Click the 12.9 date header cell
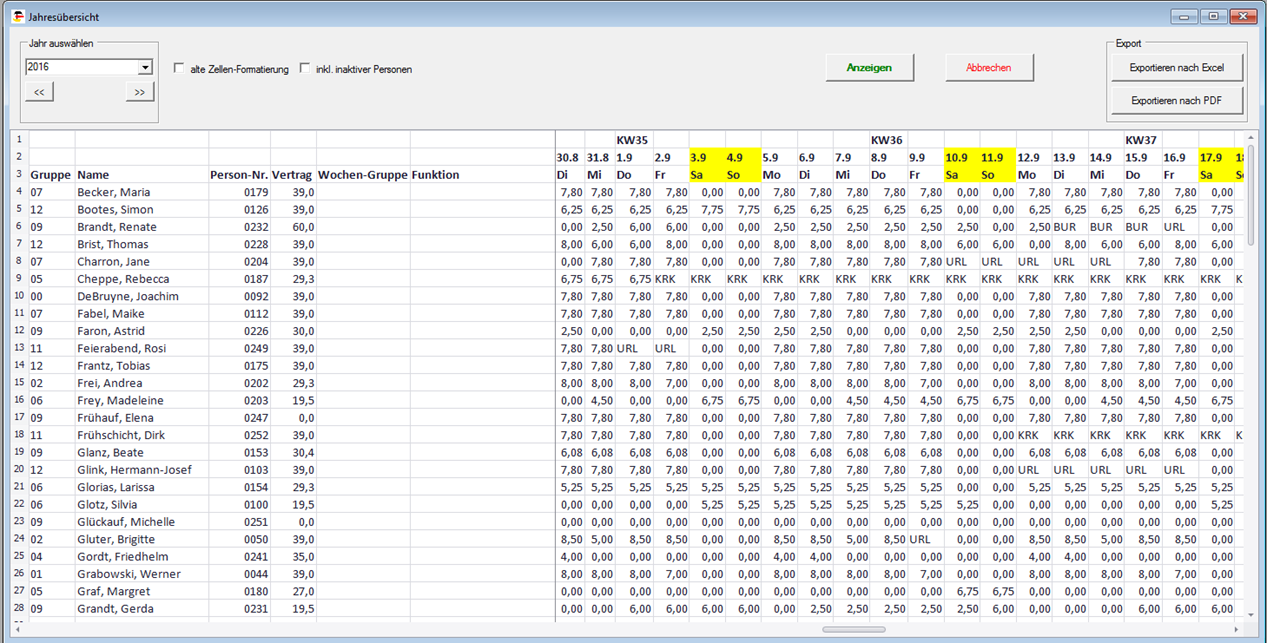The image size is (1267, 643). tap(1033, 158)
